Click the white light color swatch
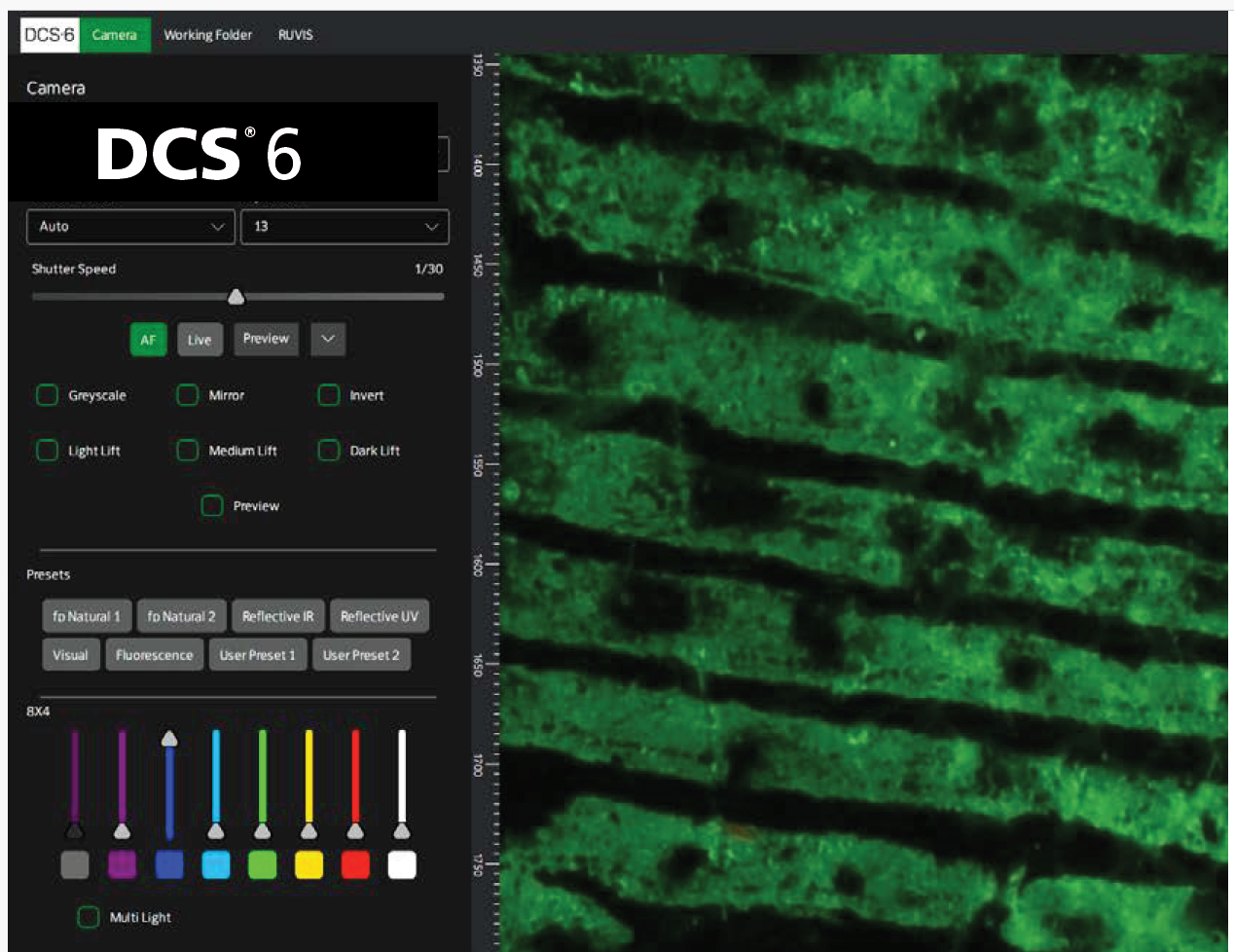 [402, 864]
